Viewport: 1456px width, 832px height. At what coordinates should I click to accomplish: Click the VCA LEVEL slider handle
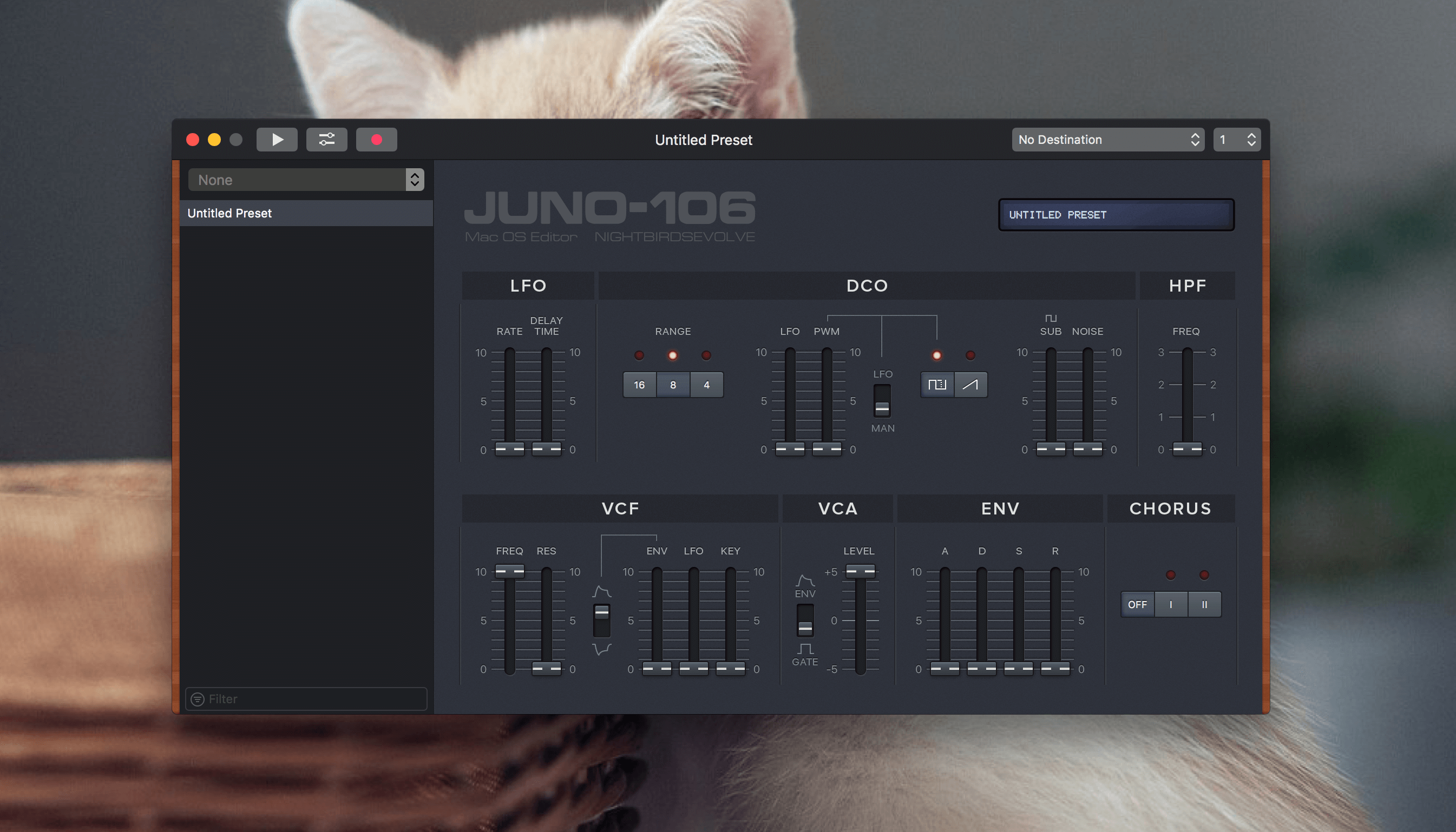click(860, 571)
